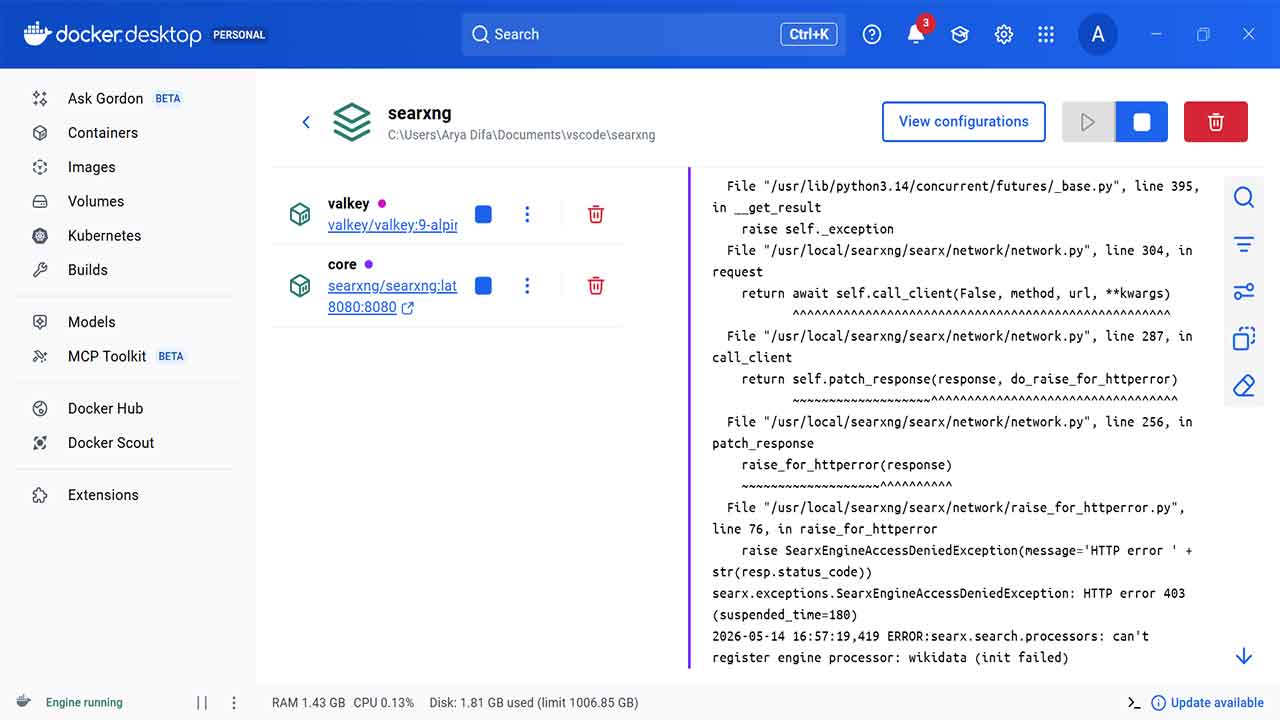Open the help question mark icon
This screenshot has height=720, width=1280.
coord(872,34)
